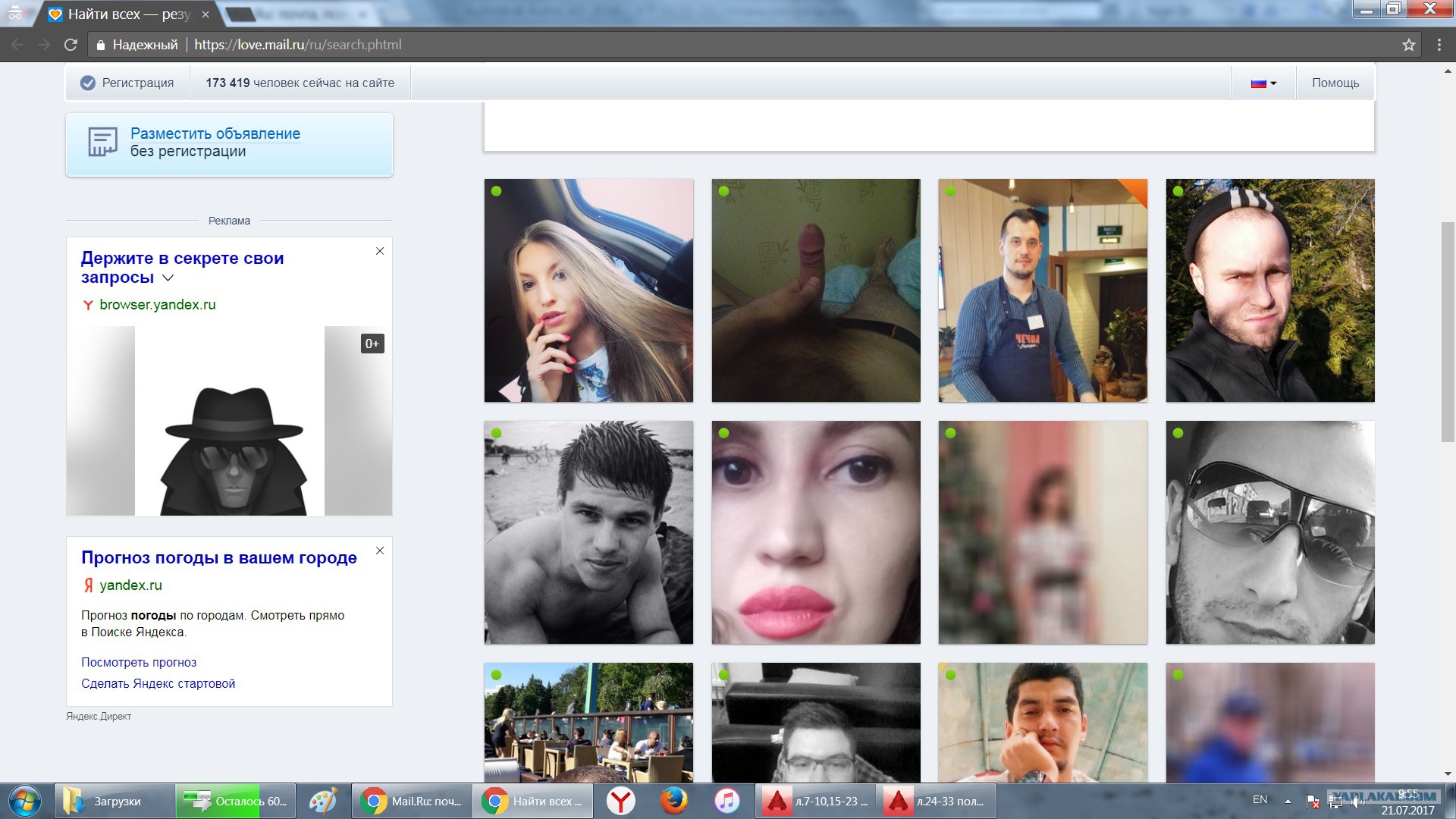Open profile photo of man in blue apron
Viewport: 1456px width, 819px height.
tap(1043, 290)
